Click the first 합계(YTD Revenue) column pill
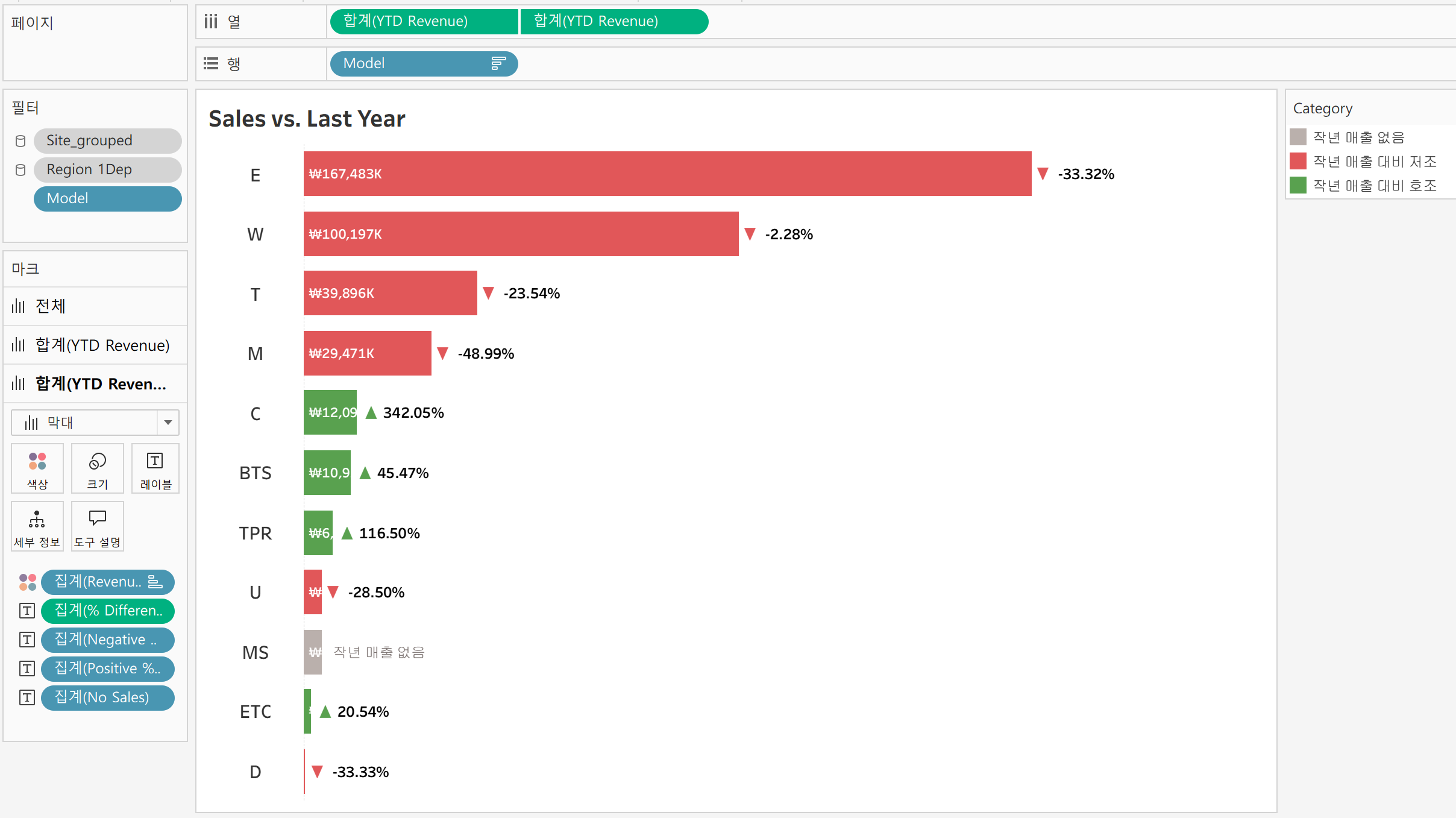Viewport: 1456px width, 818px height. [x=424, y=22]
